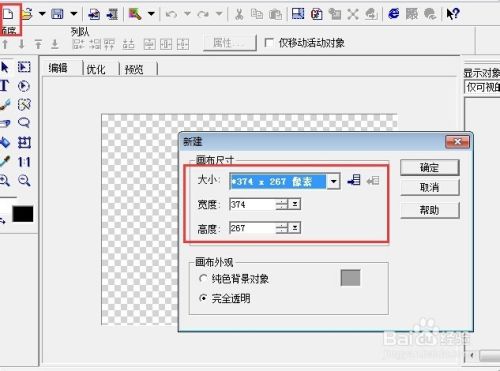The width and height of the screenshot is (500, 371).
Task: Select the transform tool icon
Action: pos(24,143)
